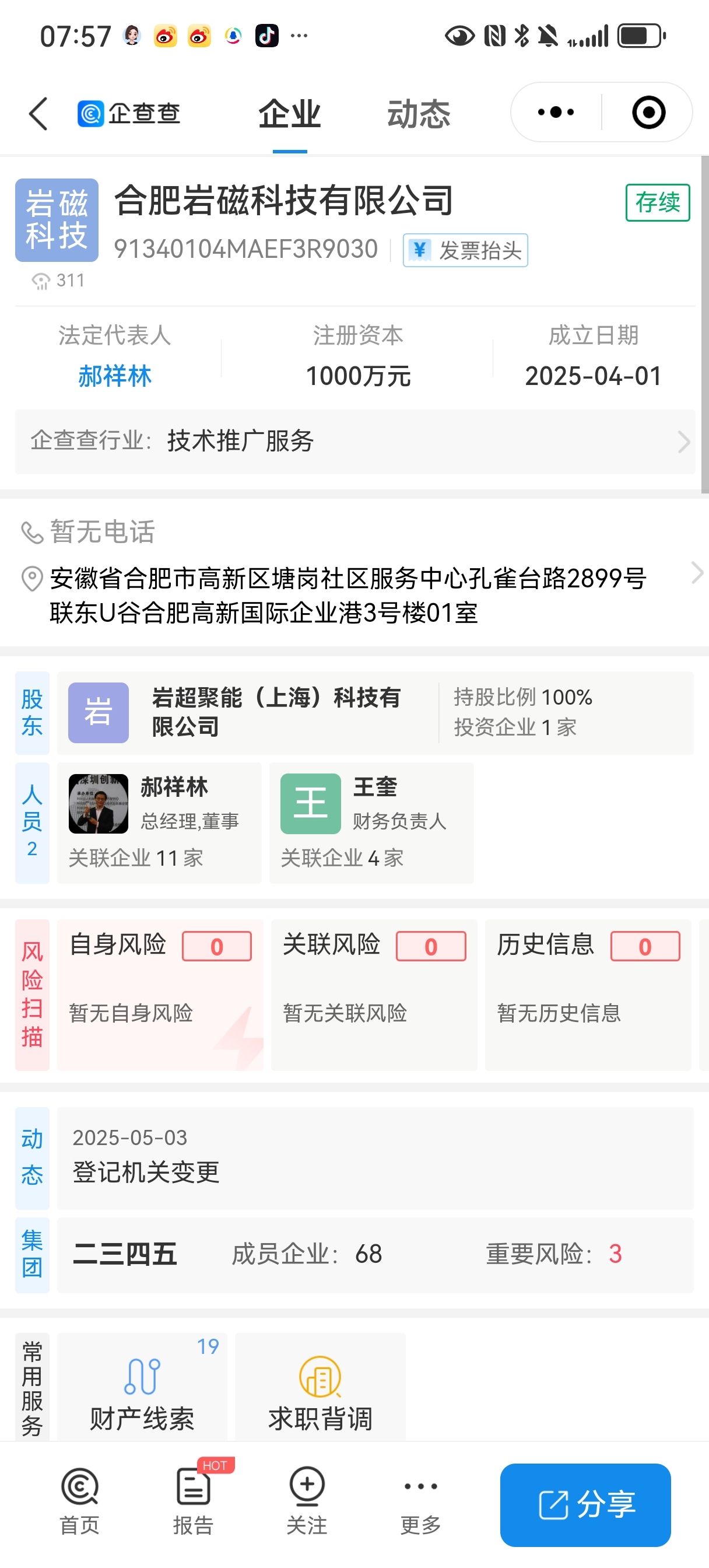
Task: Tap the 分享 share button
Action: click(585, 1504)
